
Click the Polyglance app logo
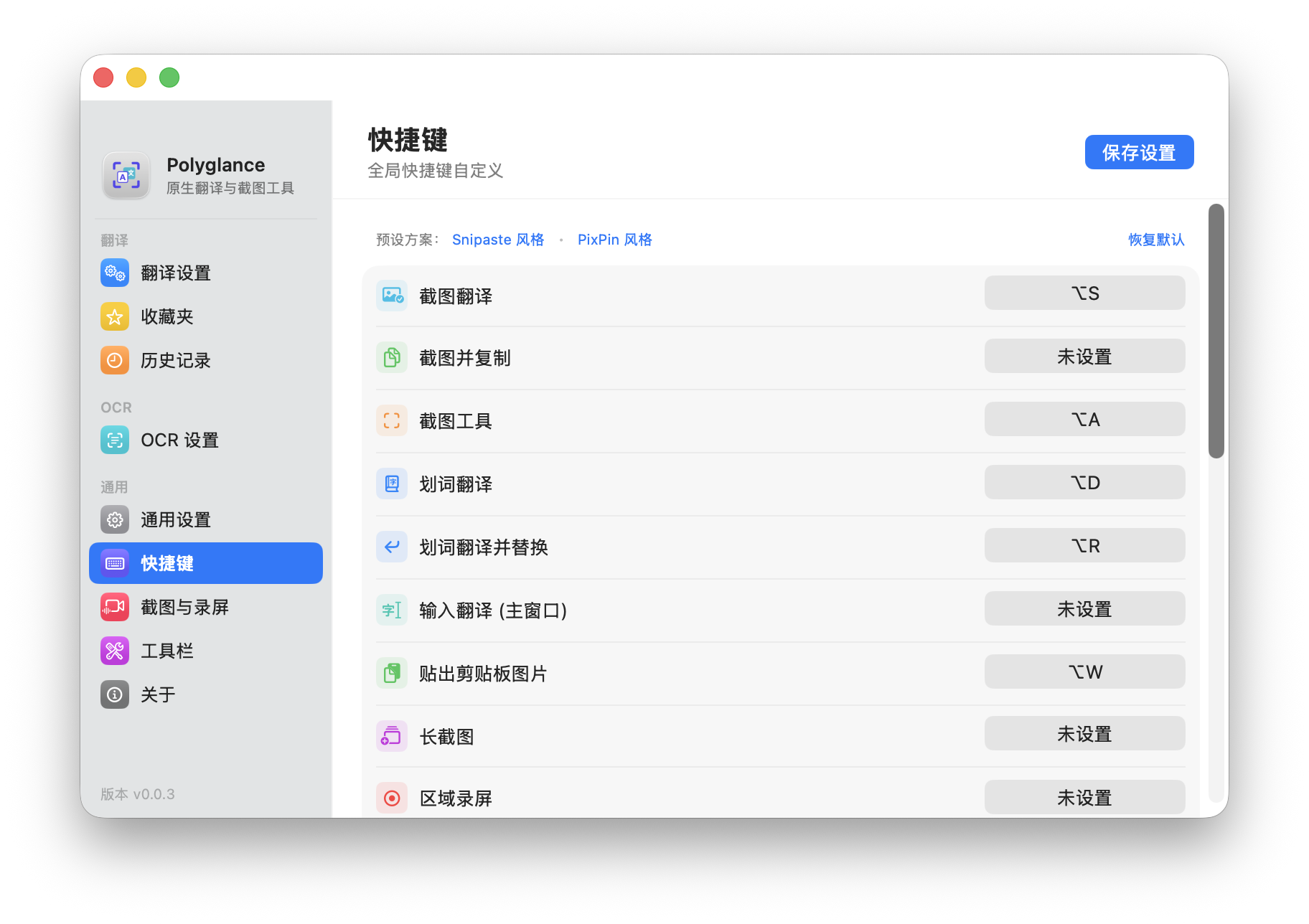pos(126,175)
